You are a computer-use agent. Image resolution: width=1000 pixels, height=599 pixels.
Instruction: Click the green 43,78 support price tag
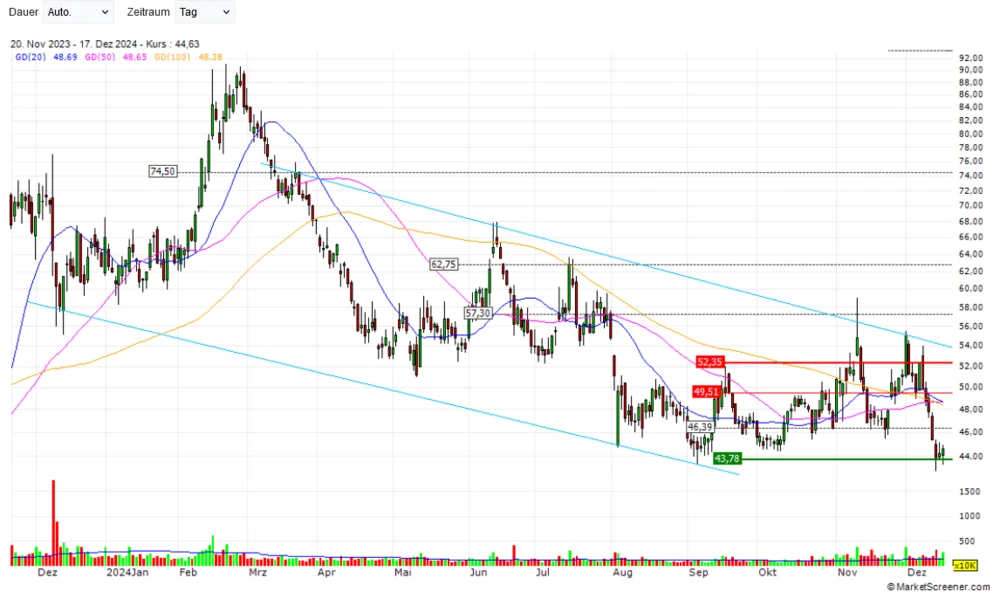[x=728, y=459]
